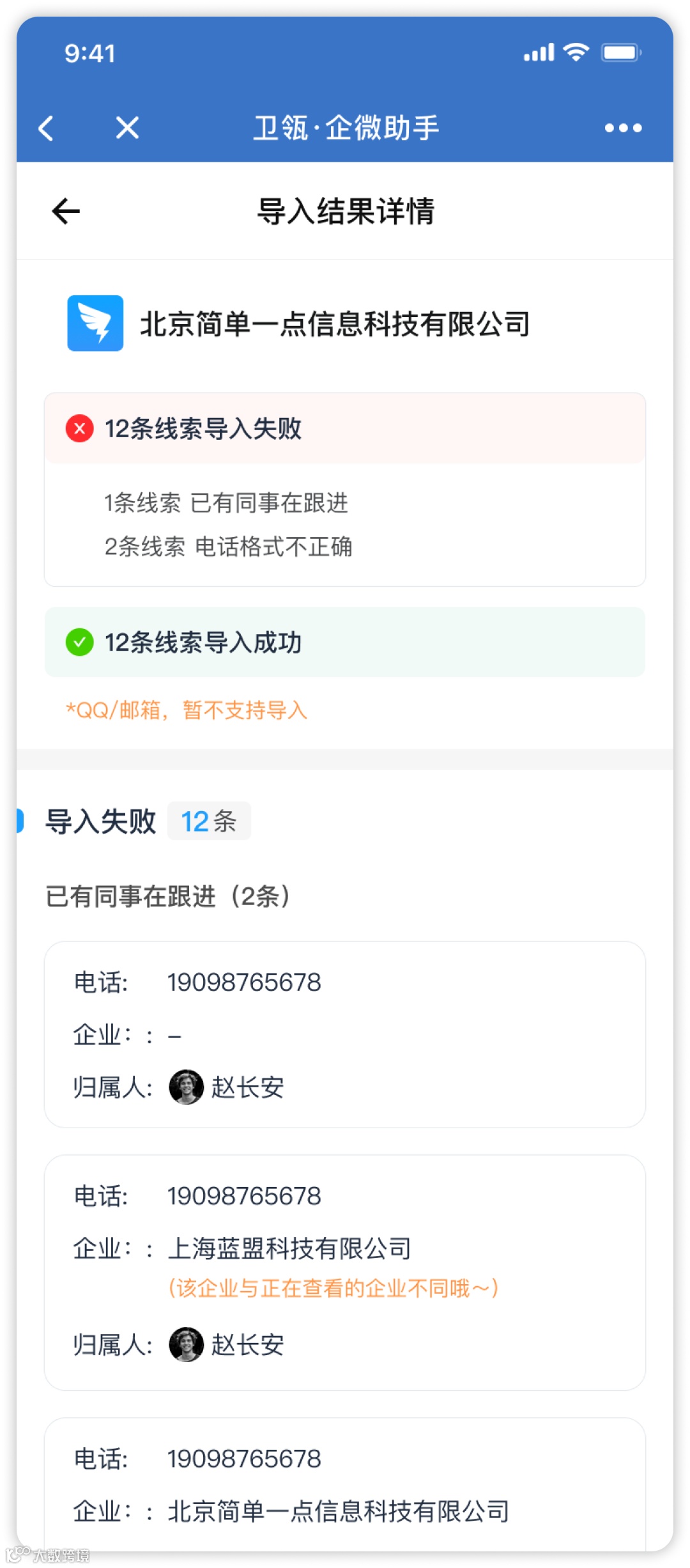
Task: Open the 已有同事在跟进（2条）section
Action: 167,896
